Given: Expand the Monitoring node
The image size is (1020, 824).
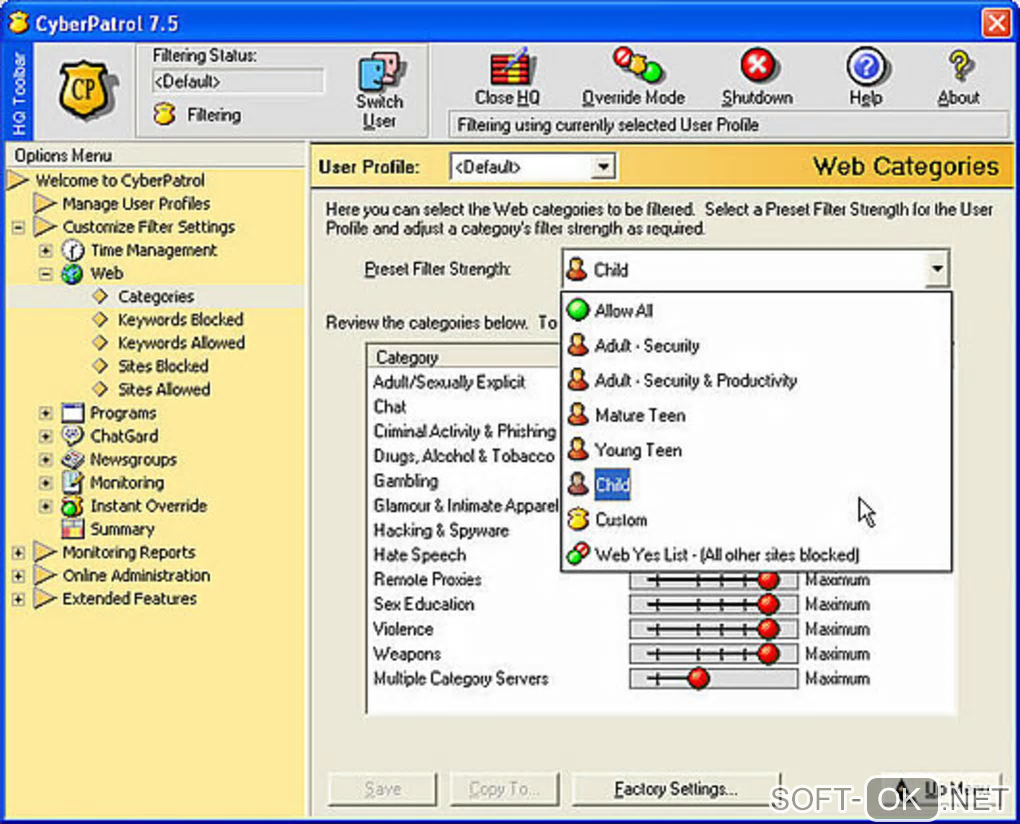Looking at the screenshot, I should (46, 483).
